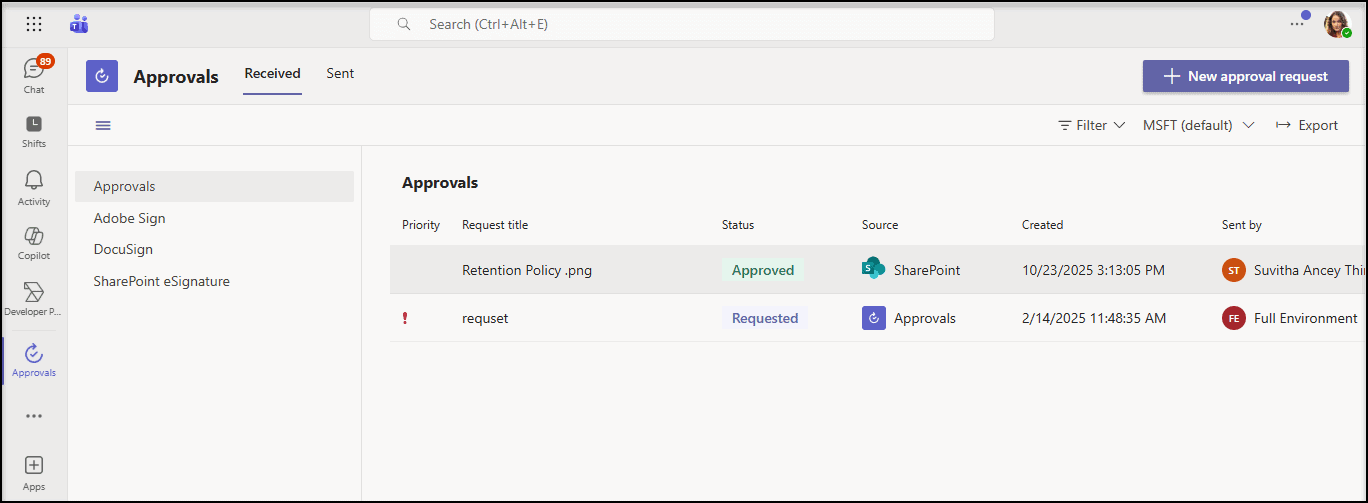Click the date 10/23/2025 3:13:05 PM
Screen dimensions: 1368x503
point(1093,270)
